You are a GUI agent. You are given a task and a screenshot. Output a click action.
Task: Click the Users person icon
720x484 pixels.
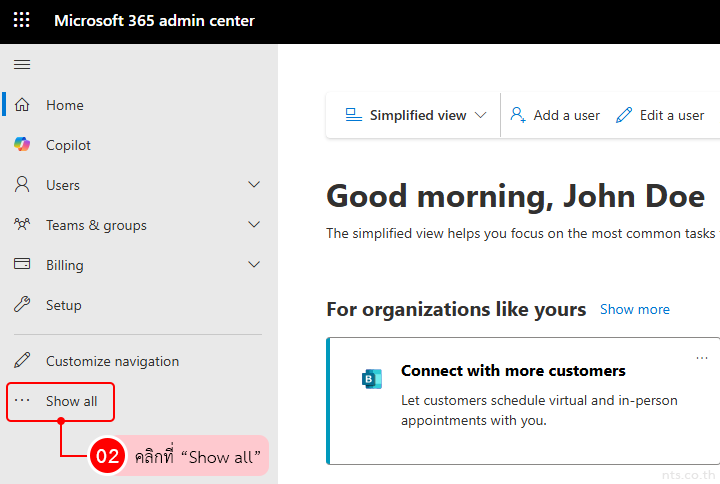[22, 184]
